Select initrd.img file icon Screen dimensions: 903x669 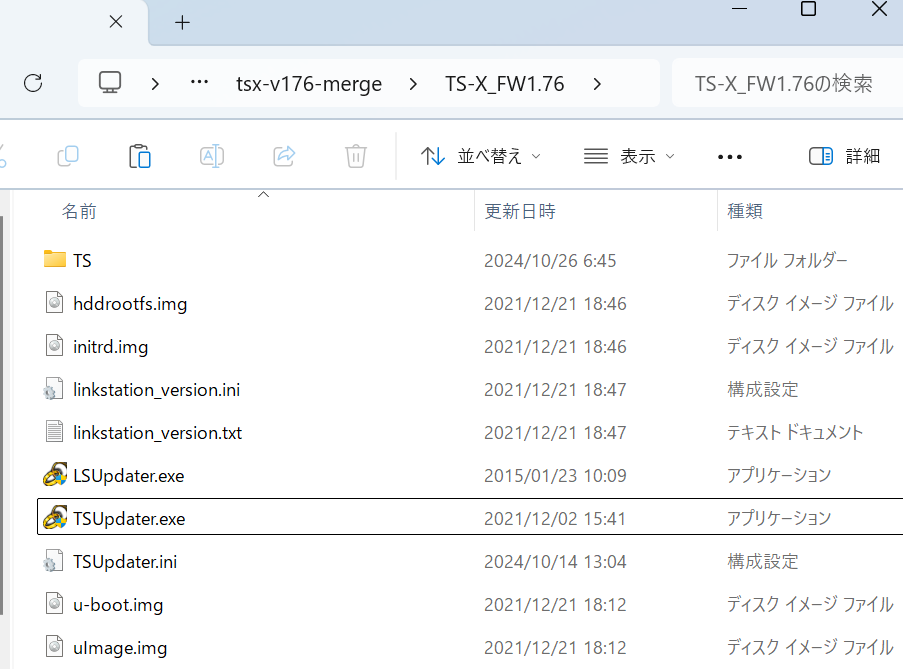pyautogui.click(x=55, y=345)
